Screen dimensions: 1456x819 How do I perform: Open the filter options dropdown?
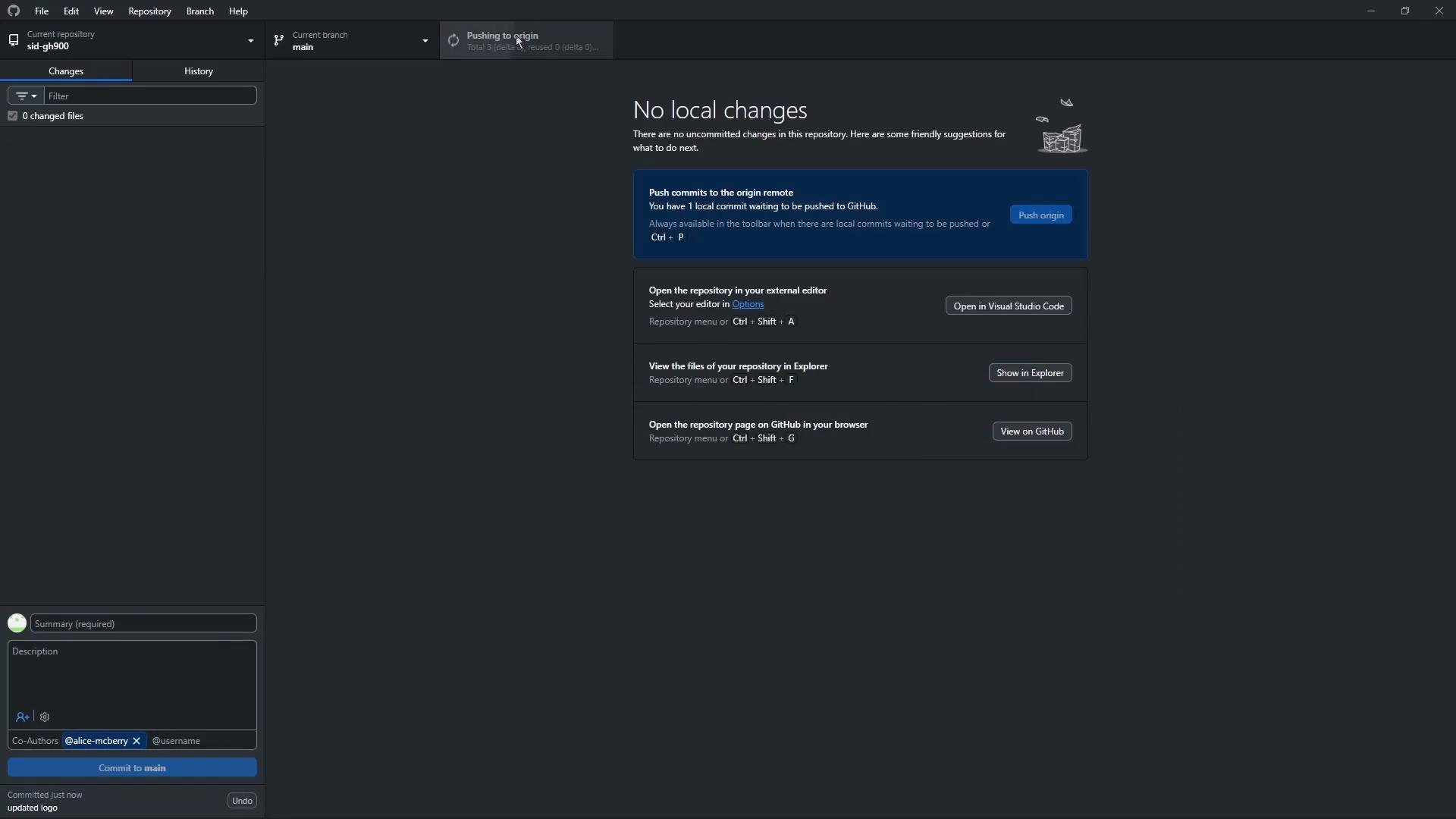click(x=26, y=96)
